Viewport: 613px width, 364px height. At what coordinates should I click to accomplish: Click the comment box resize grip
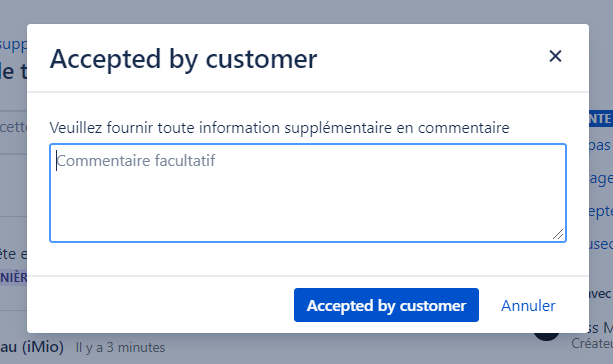pyautogui.click(x=558, y=234)
